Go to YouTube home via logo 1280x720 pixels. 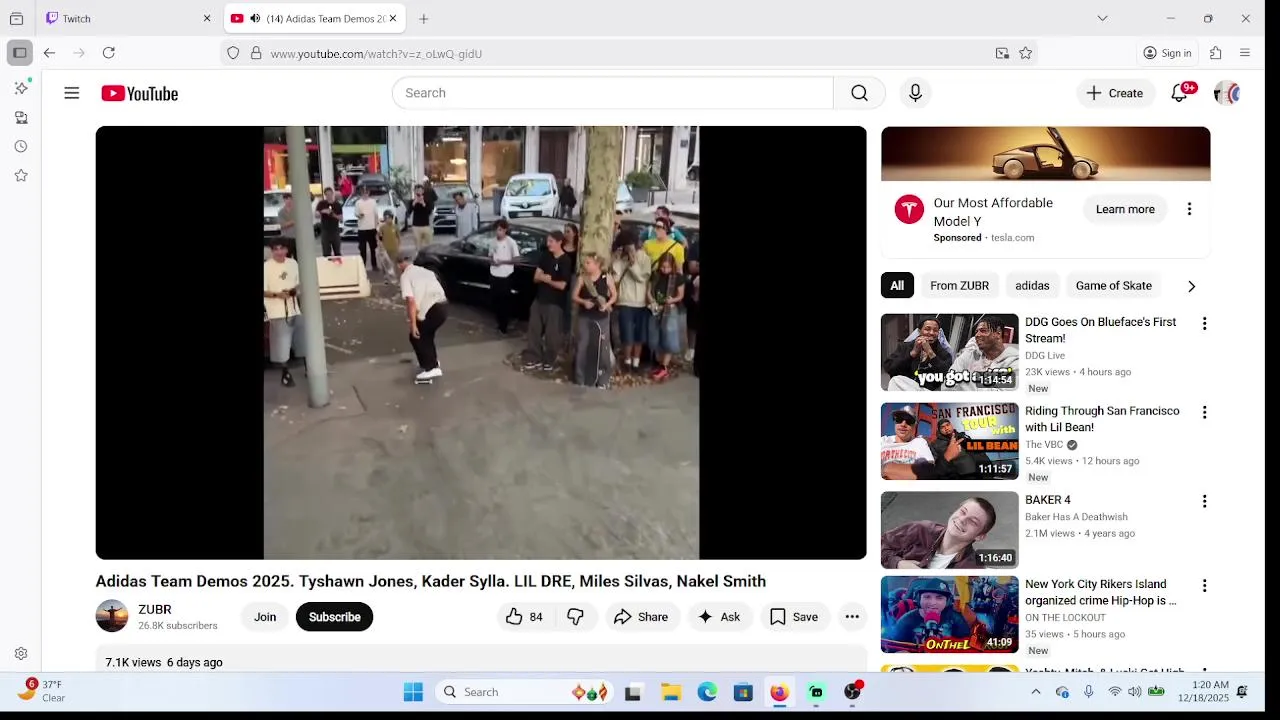click(139, 93)
